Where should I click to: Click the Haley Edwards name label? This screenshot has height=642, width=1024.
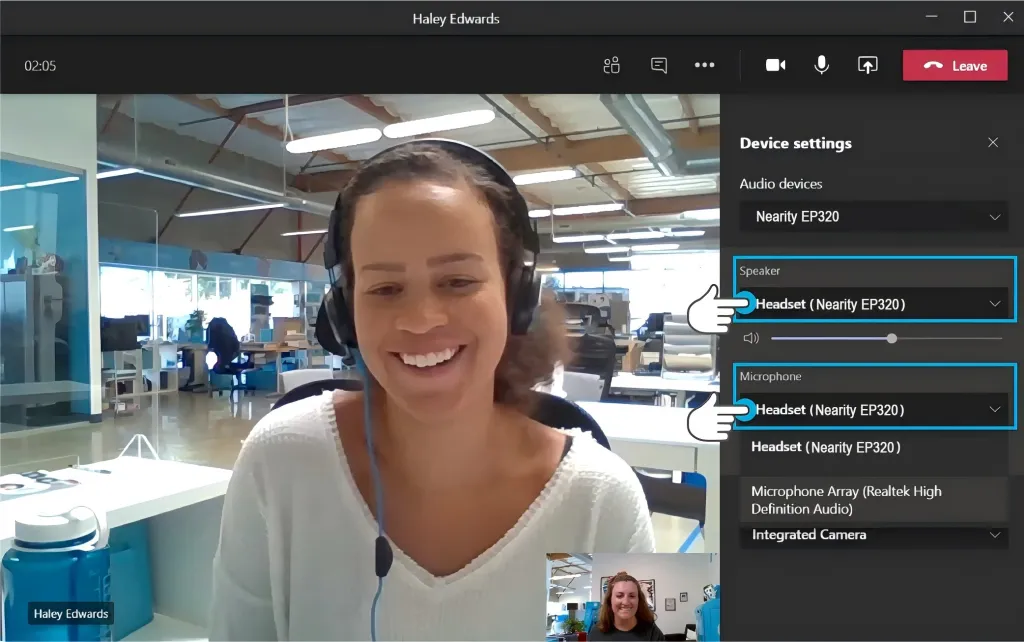[71, 614]
